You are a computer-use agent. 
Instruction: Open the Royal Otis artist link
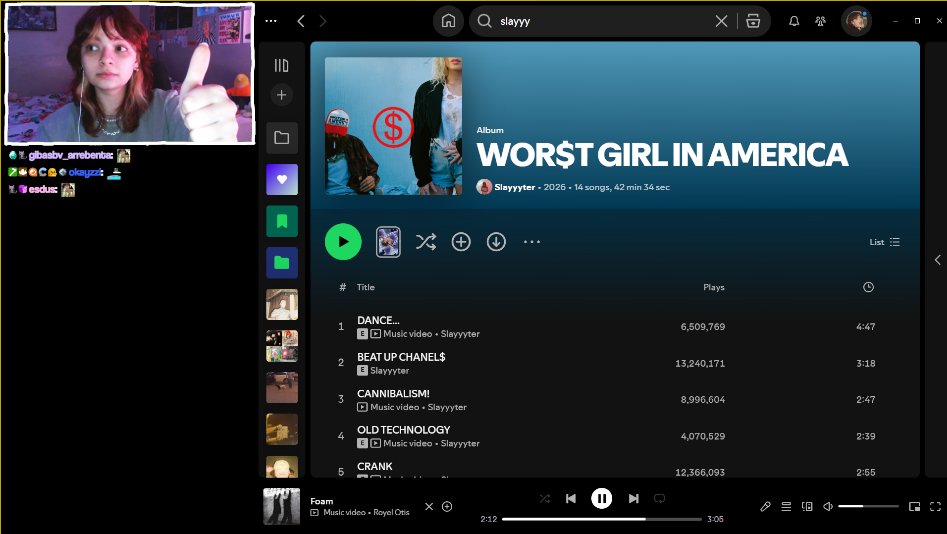[391, 512]
